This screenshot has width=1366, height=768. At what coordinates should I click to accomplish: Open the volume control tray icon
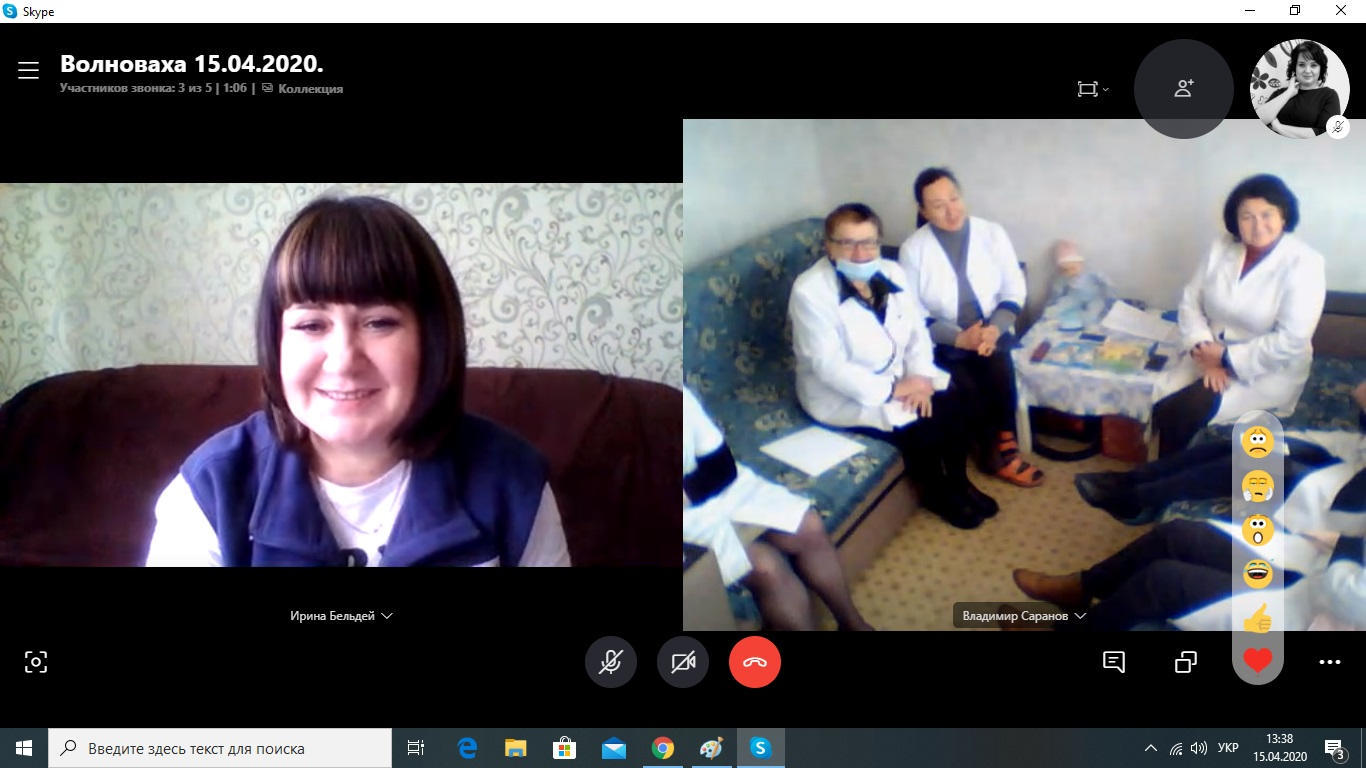(1199, 748)
